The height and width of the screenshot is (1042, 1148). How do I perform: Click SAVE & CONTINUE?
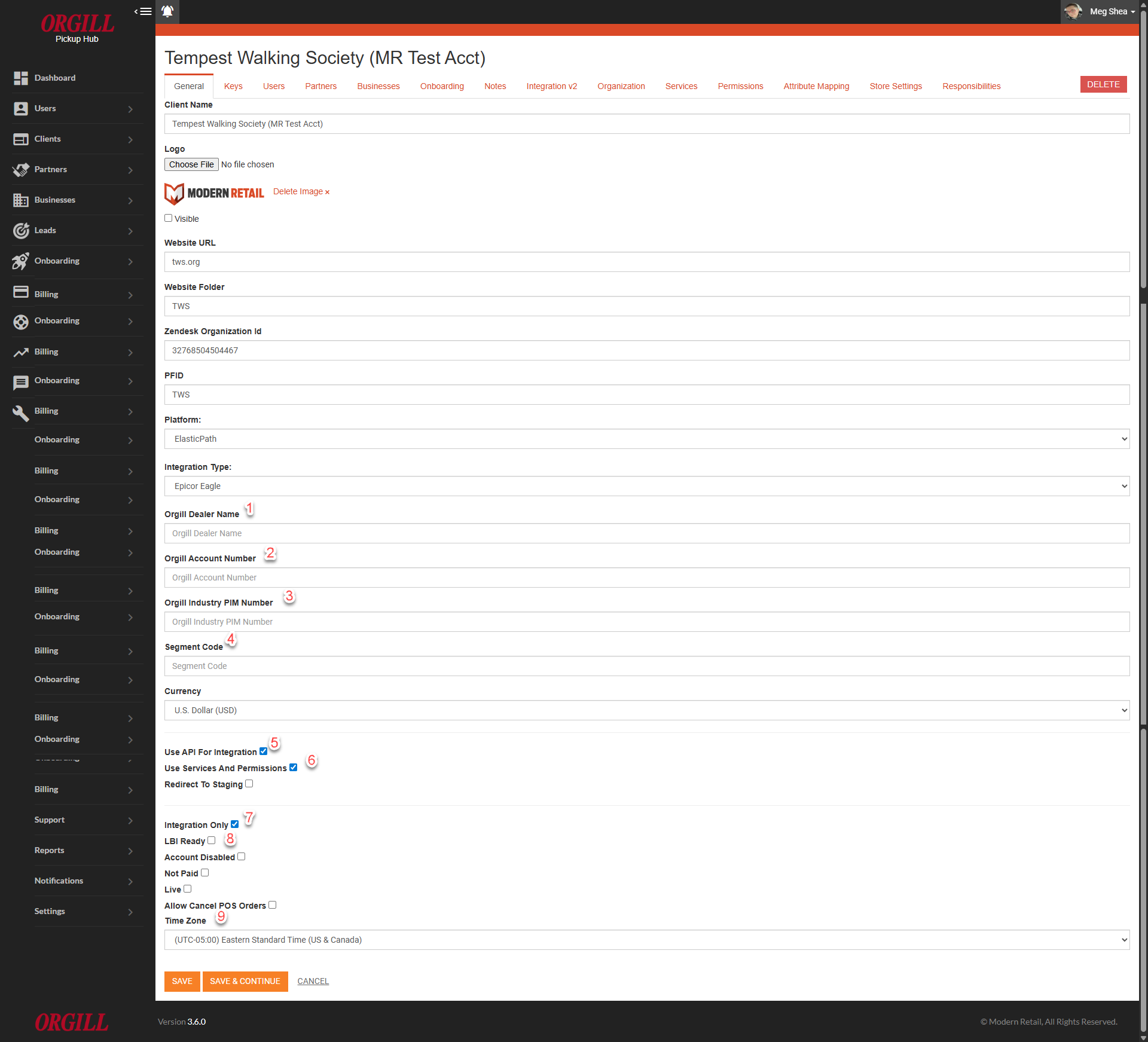(x=245, y=981)
